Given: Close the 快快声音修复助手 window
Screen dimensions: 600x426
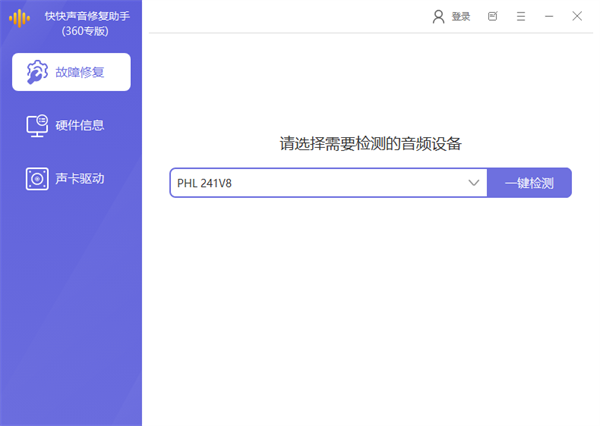Looking at the screenshot, I should (x=577, y=16).
